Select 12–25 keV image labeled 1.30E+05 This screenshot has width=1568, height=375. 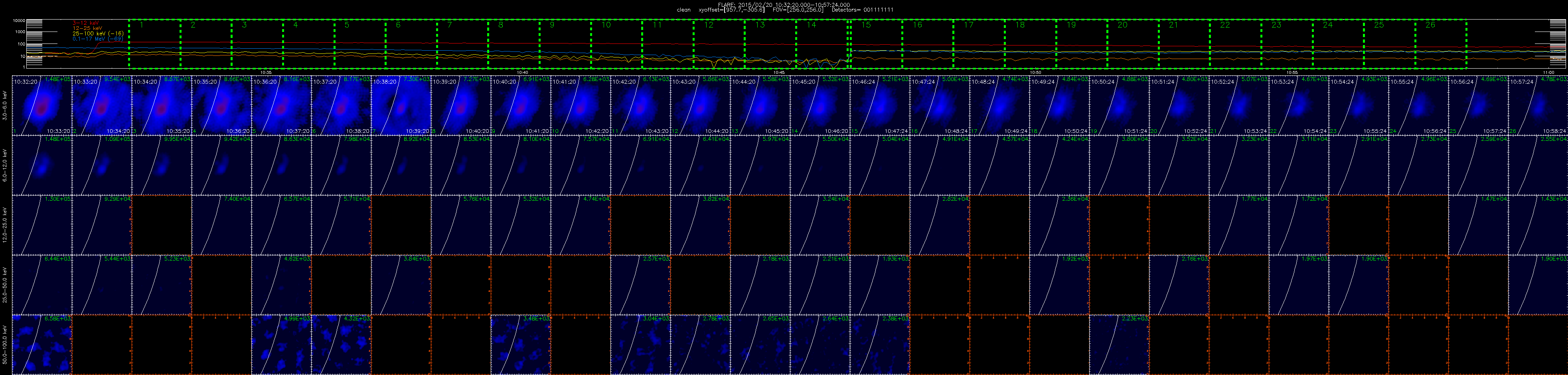pyautogui.click(x=43, y=225)
